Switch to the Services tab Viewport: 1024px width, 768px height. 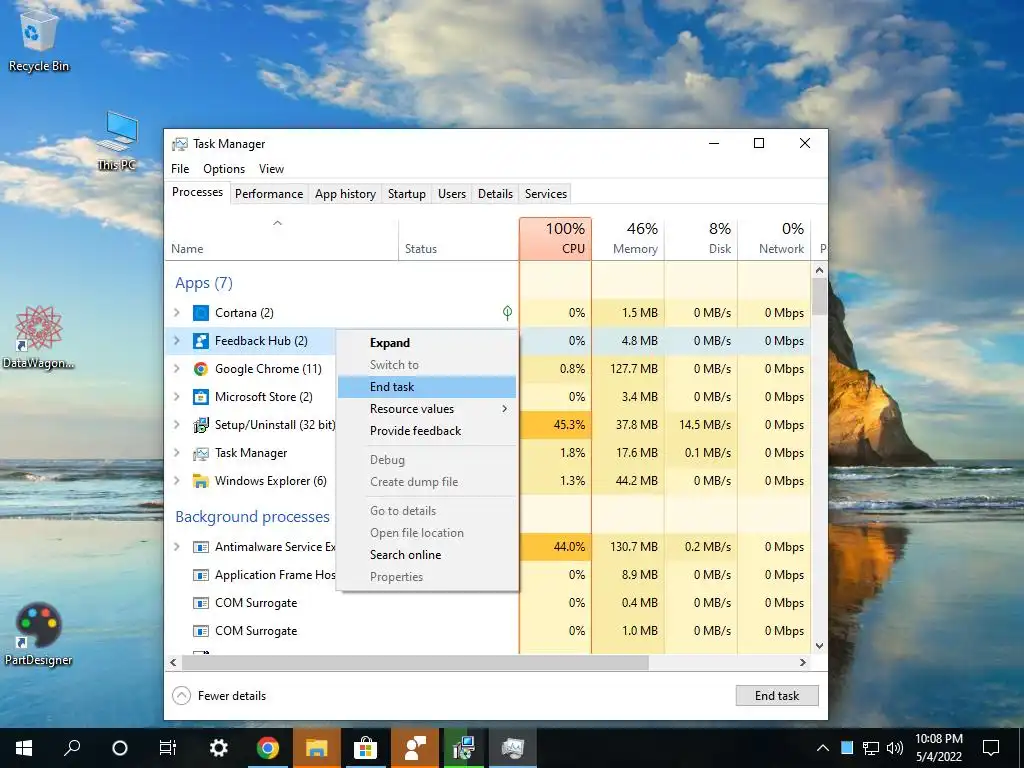click(546, 194)
